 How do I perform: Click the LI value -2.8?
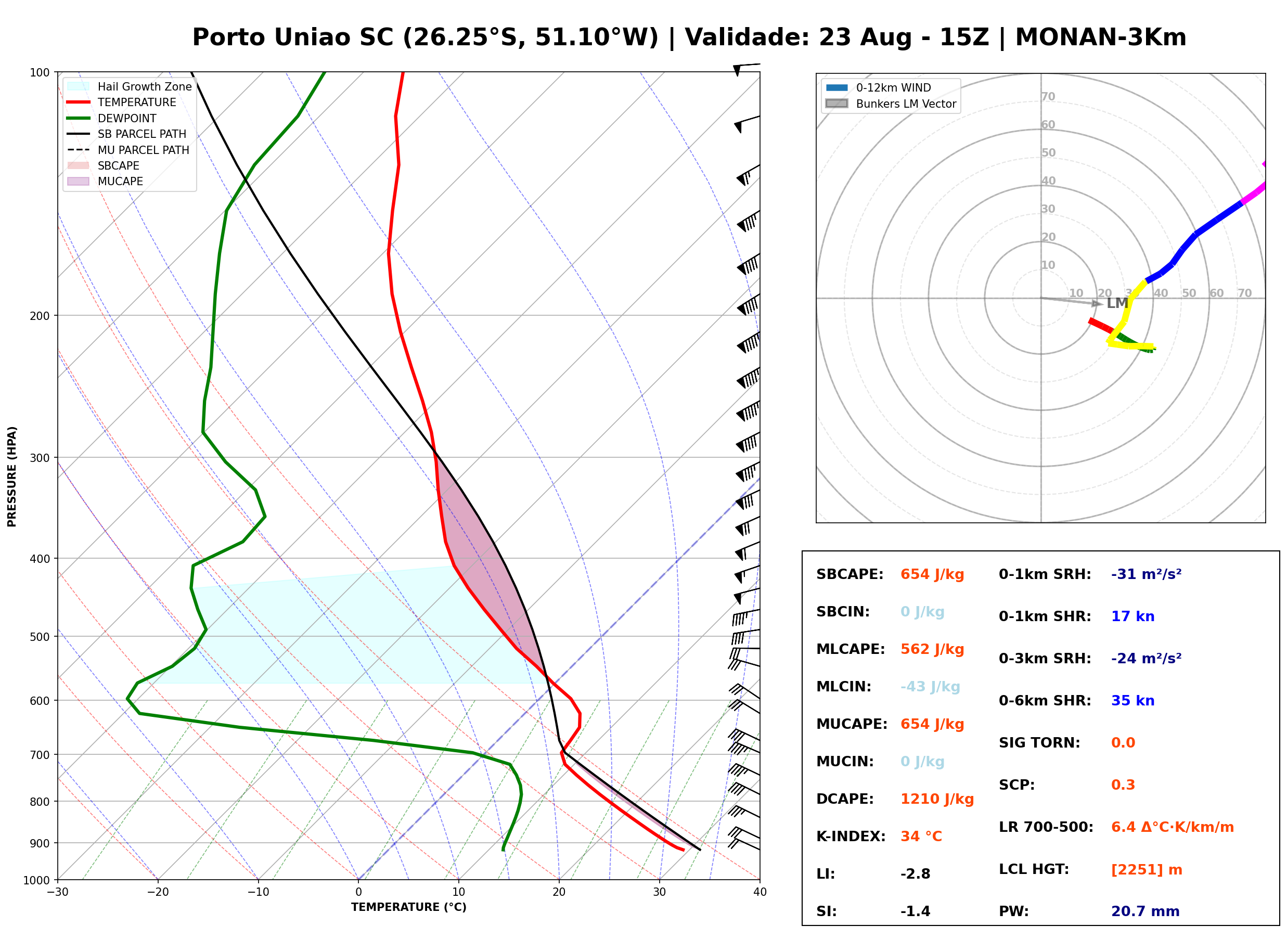pos(916,874)
